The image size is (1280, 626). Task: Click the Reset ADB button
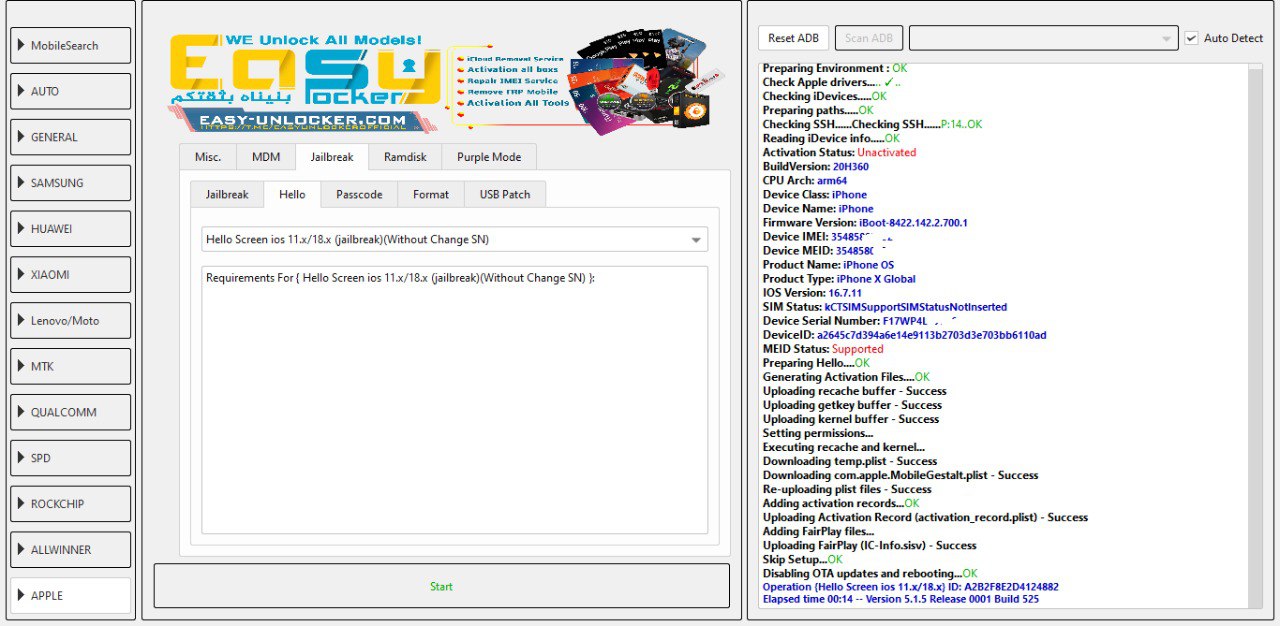coord(794,38)
